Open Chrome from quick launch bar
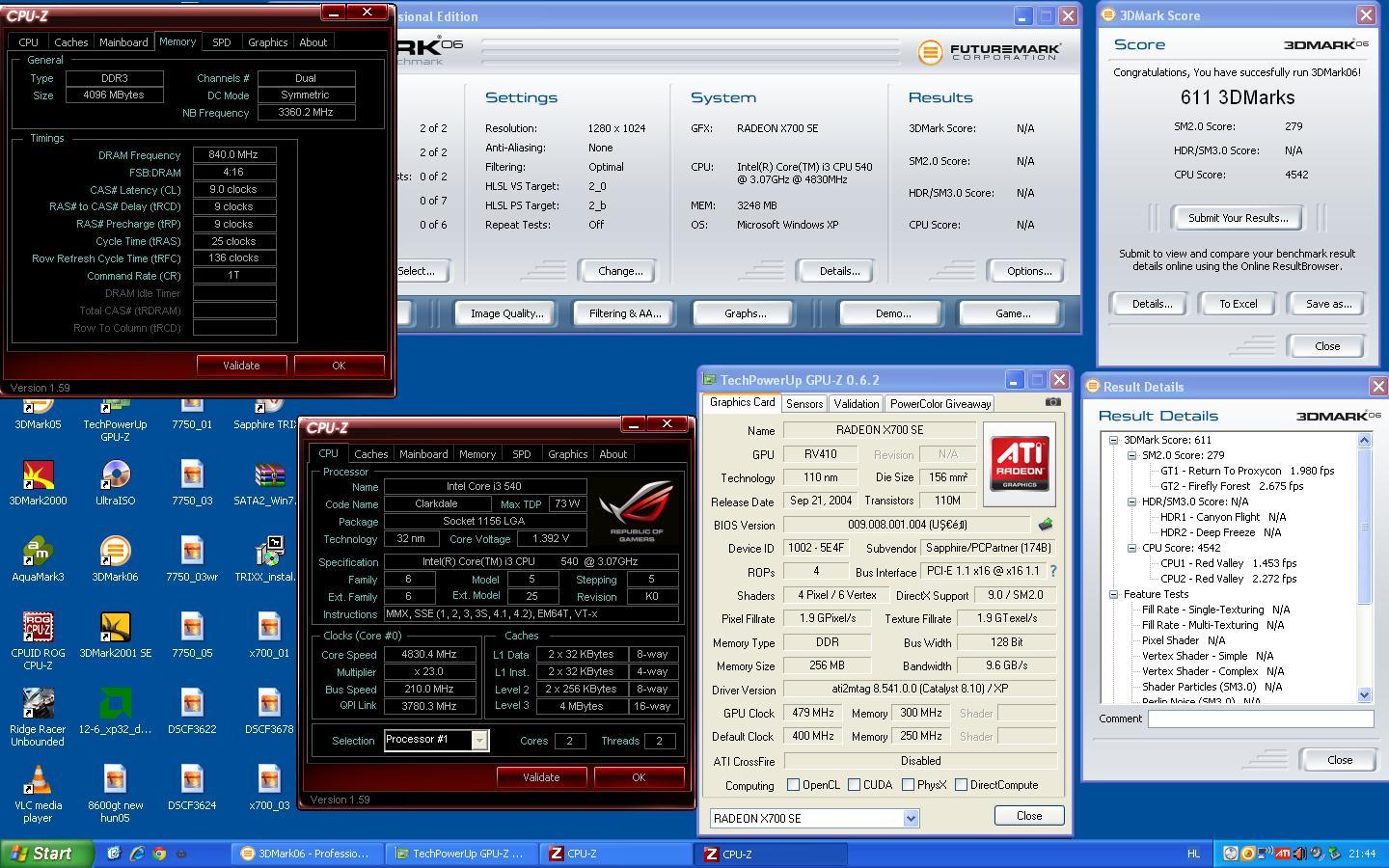The height and width of the screenshot is (868, 1389). pyautogui.click(x=159, y=854)
